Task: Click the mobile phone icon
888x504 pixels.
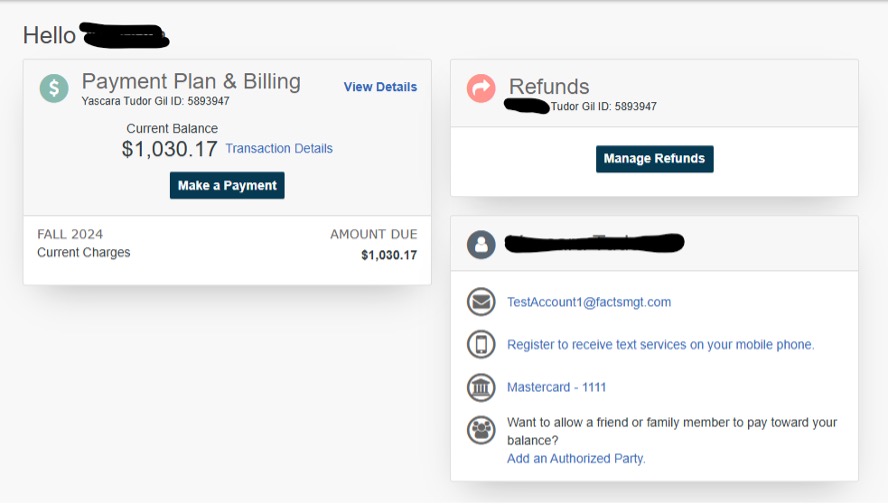Action: tap(481, 344)
